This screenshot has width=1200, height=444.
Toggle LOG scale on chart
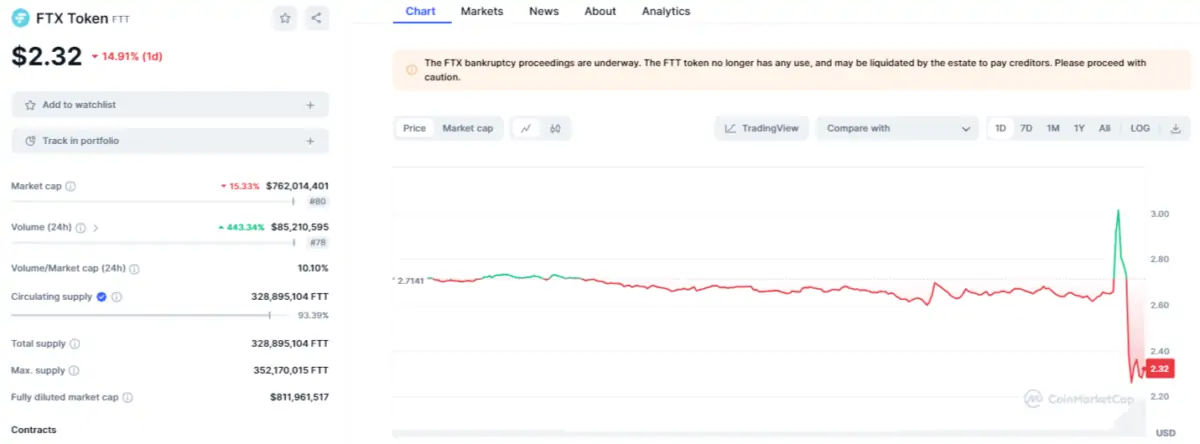point(1140,128)
